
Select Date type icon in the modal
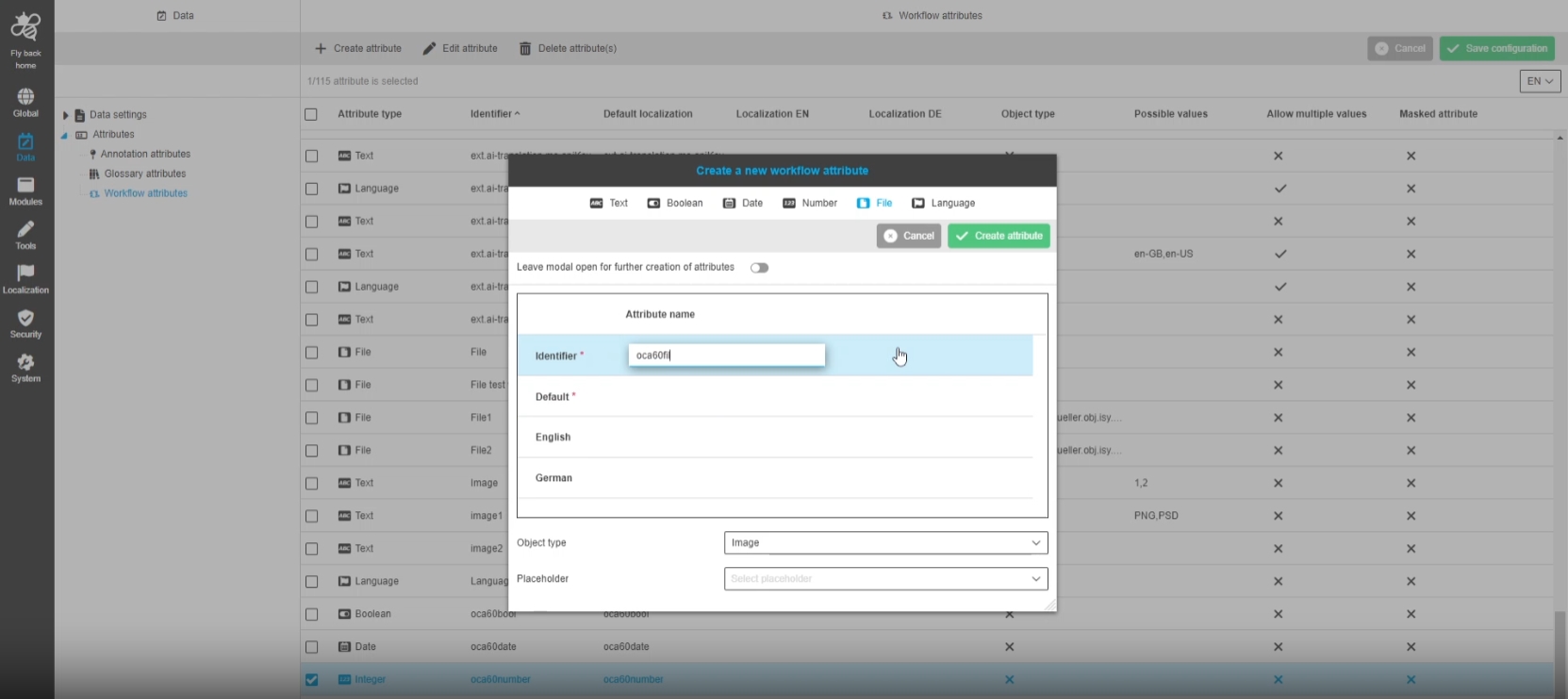coord(729,203)
